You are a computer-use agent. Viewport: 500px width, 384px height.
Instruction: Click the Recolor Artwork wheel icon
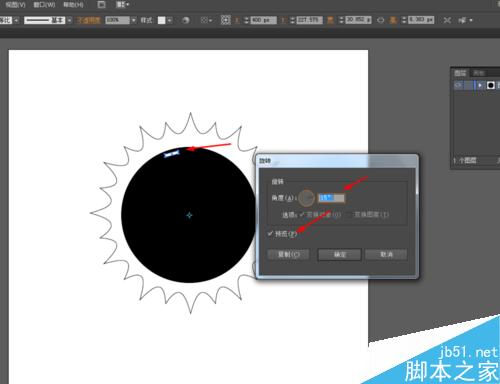[x=186, y=20]
